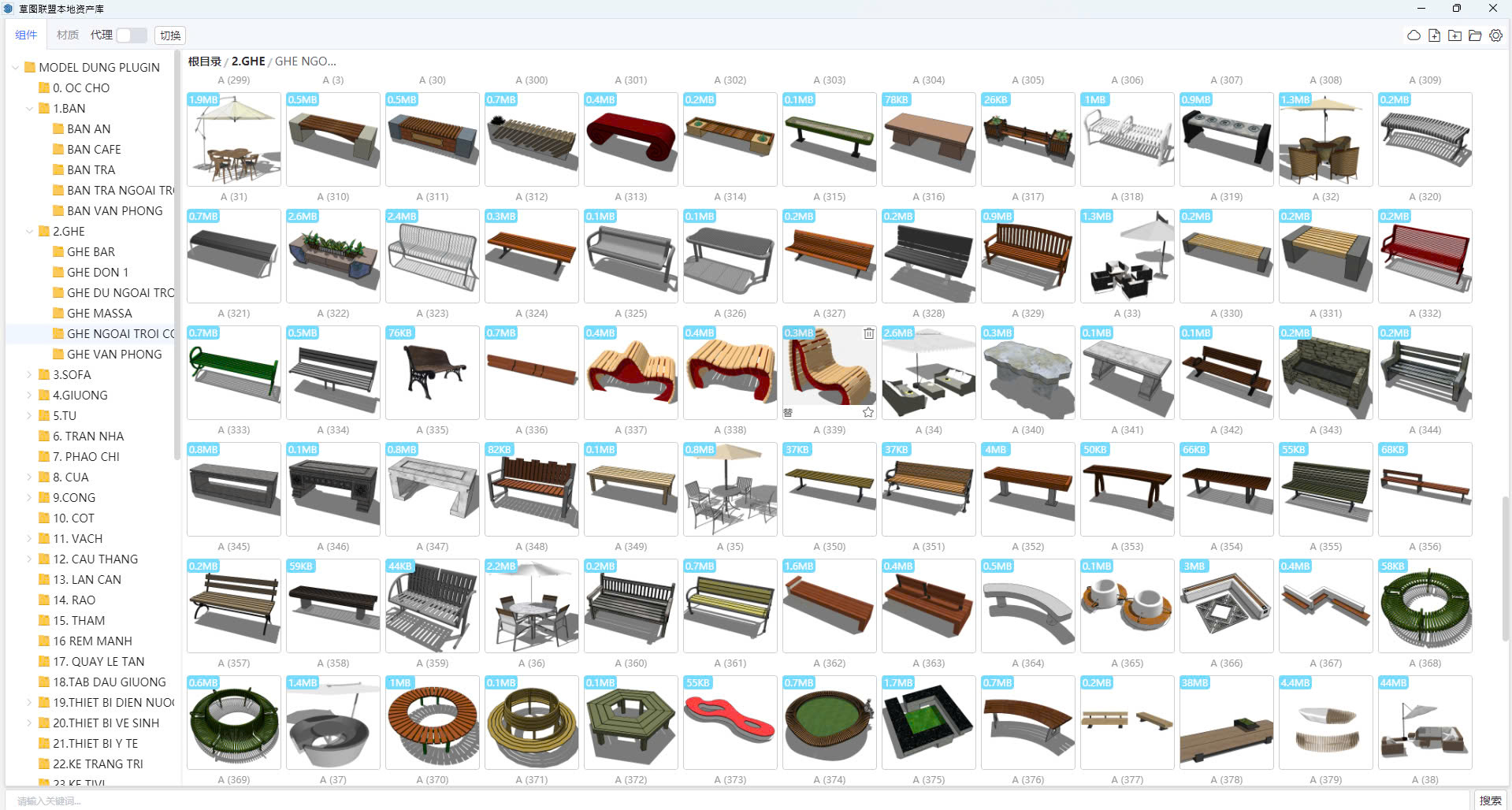Collapse the 2.GHE folder tree
Image resolution: width=1512 pixels, height=810 pixels.
[x=30, y=232]
